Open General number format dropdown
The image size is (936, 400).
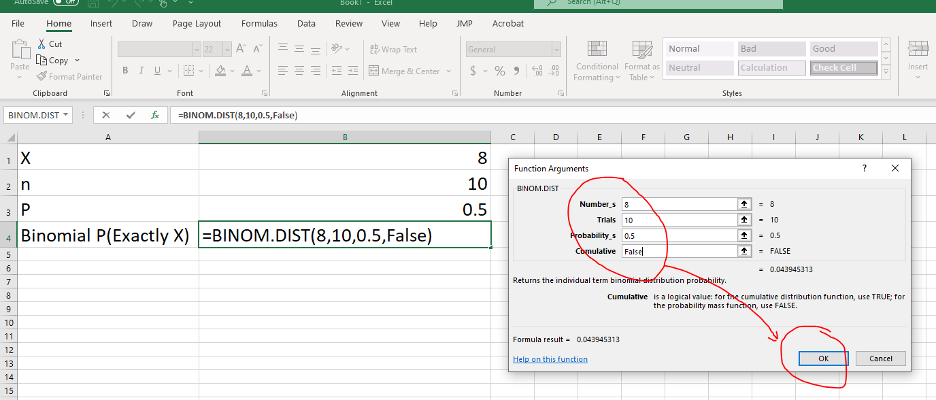tap(556, 50)
